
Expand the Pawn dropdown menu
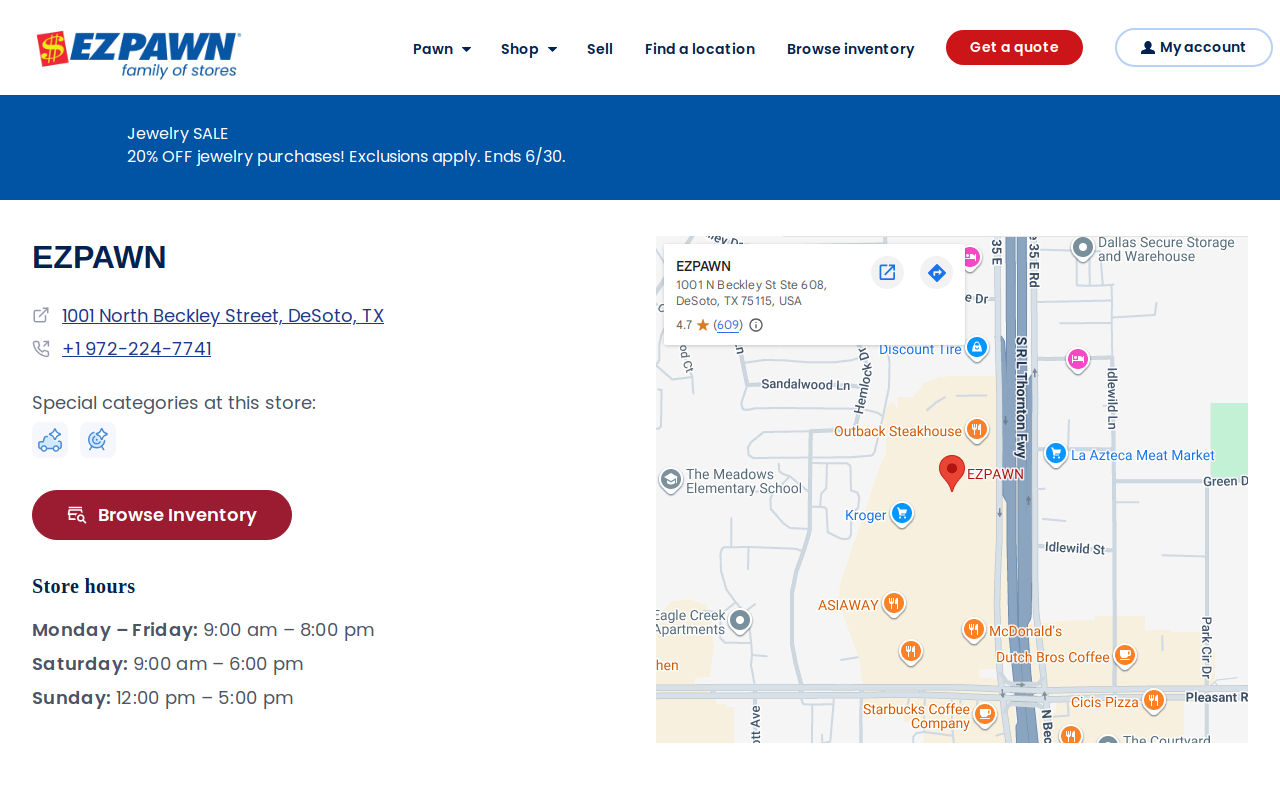click(442, 49)
